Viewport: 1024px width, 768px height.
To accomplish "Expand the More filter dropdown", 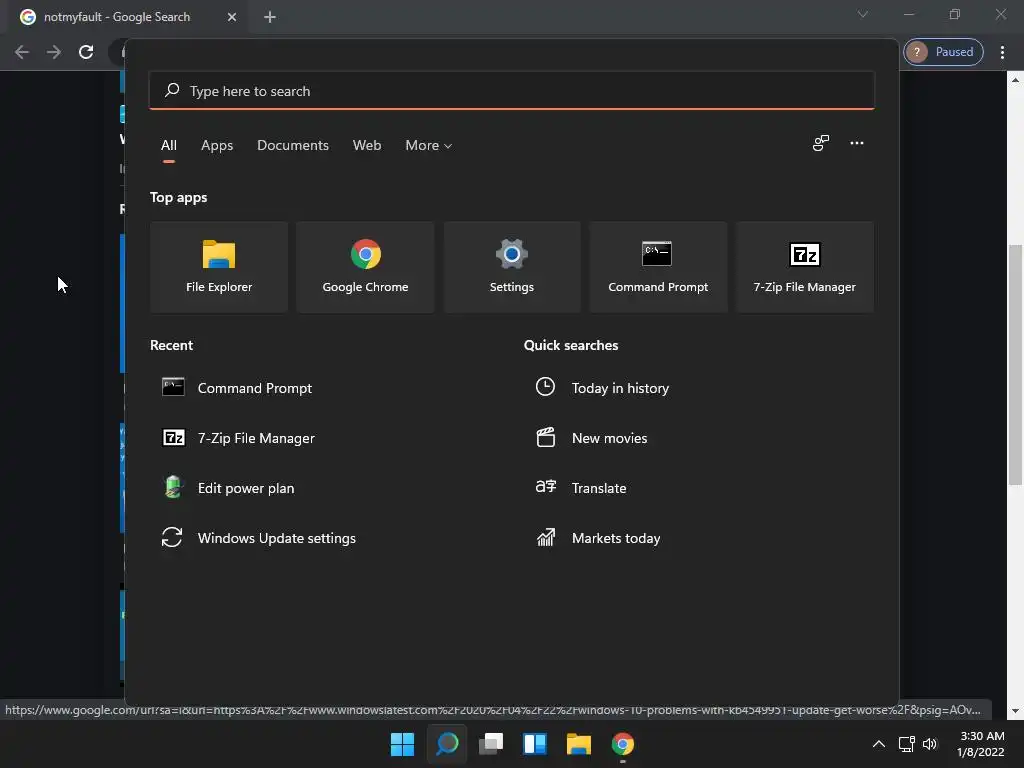I will (428, 145).
